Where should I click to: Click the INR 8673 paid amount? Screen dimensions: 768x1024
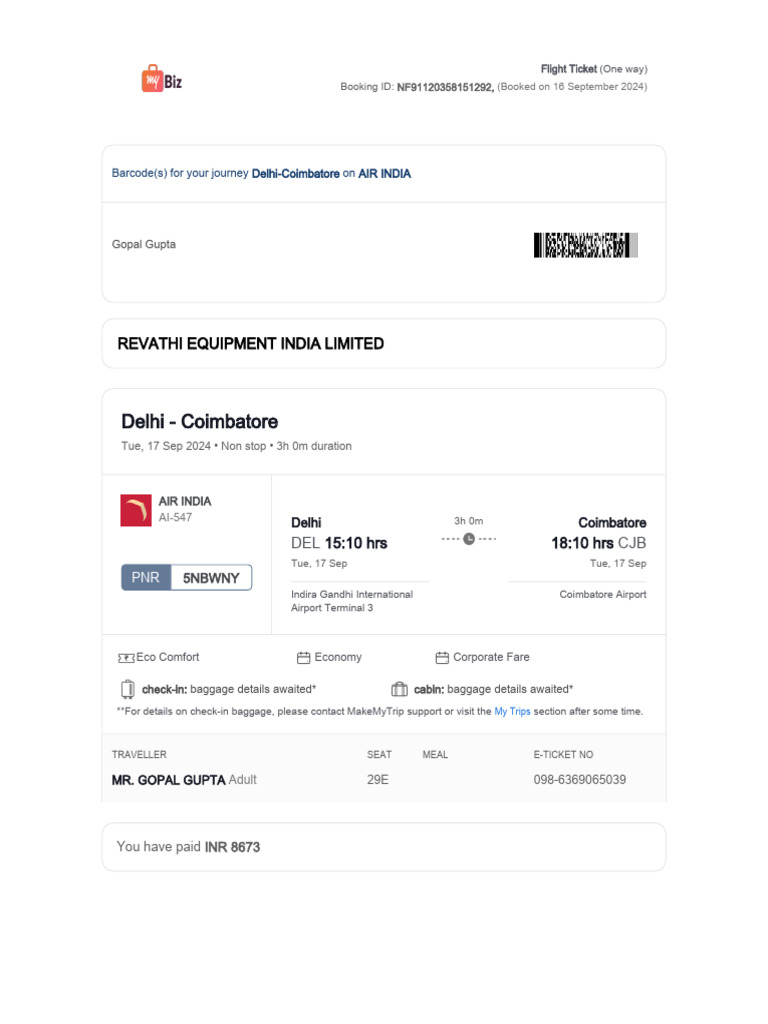(232, 847)
